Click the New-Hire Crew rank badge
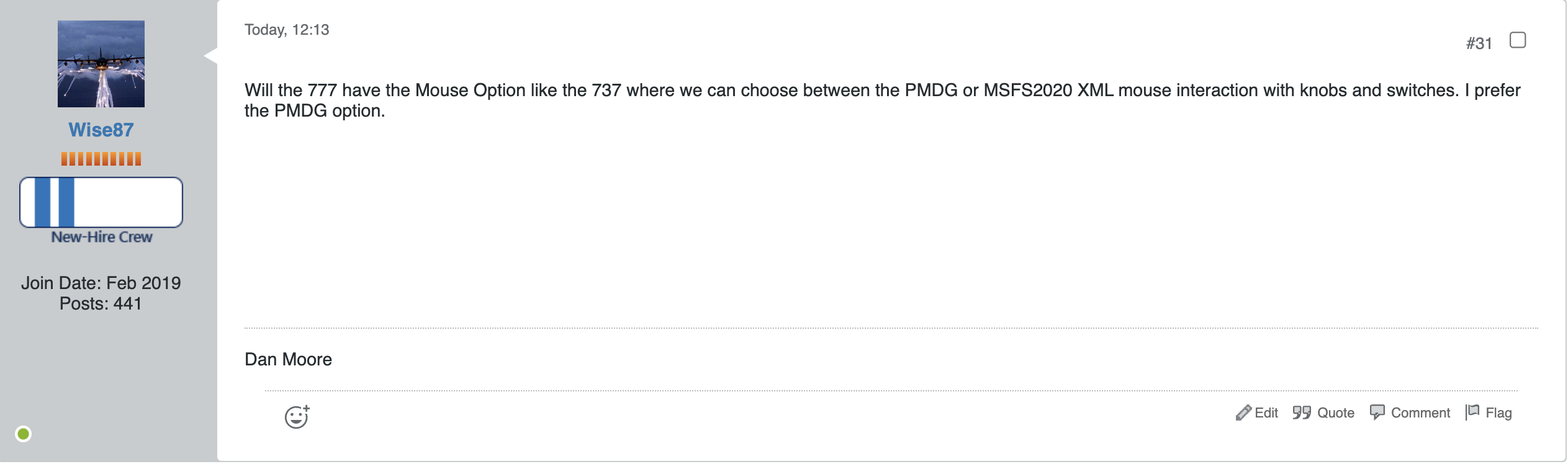 [x=101, y=202]
